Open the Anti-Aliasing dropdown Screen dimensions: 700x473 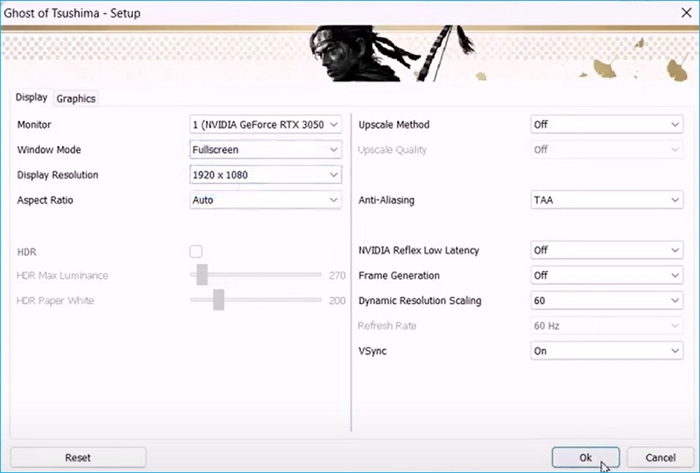pos(607,200)
